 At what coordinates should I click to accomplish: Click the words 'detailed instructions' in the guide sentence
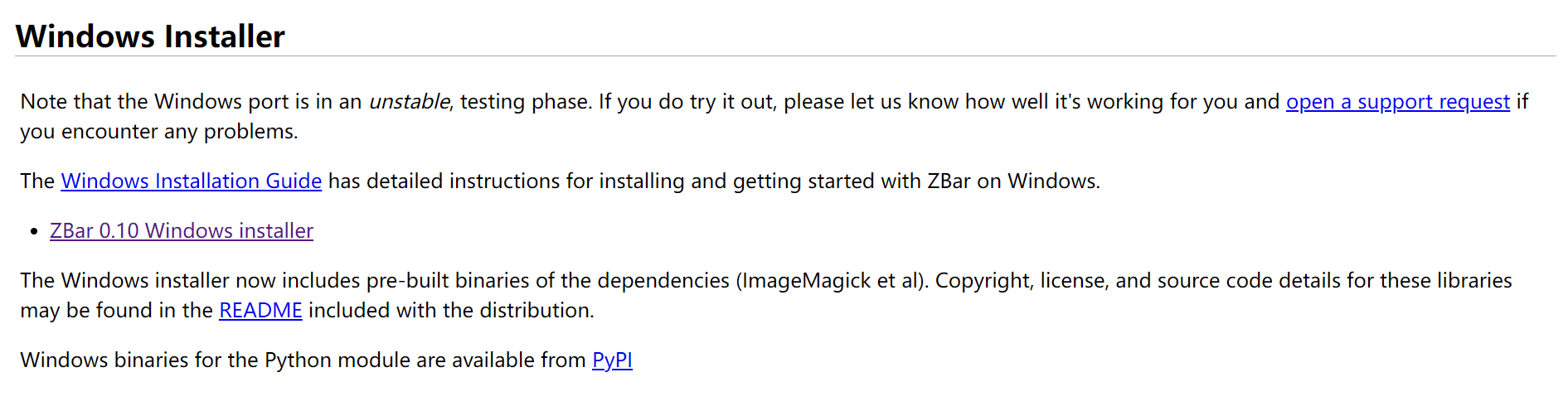click(463, 181)
